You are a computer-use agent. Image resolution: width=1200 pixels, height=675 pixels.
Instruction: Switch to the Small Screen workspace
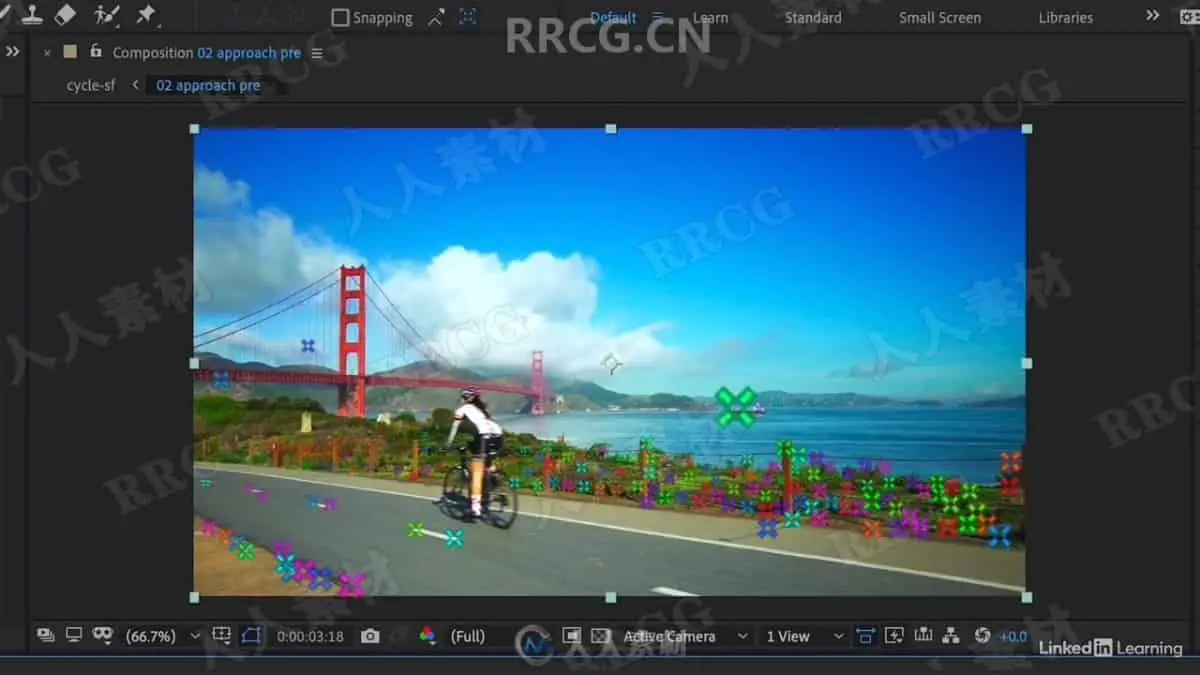pos(940,18)
